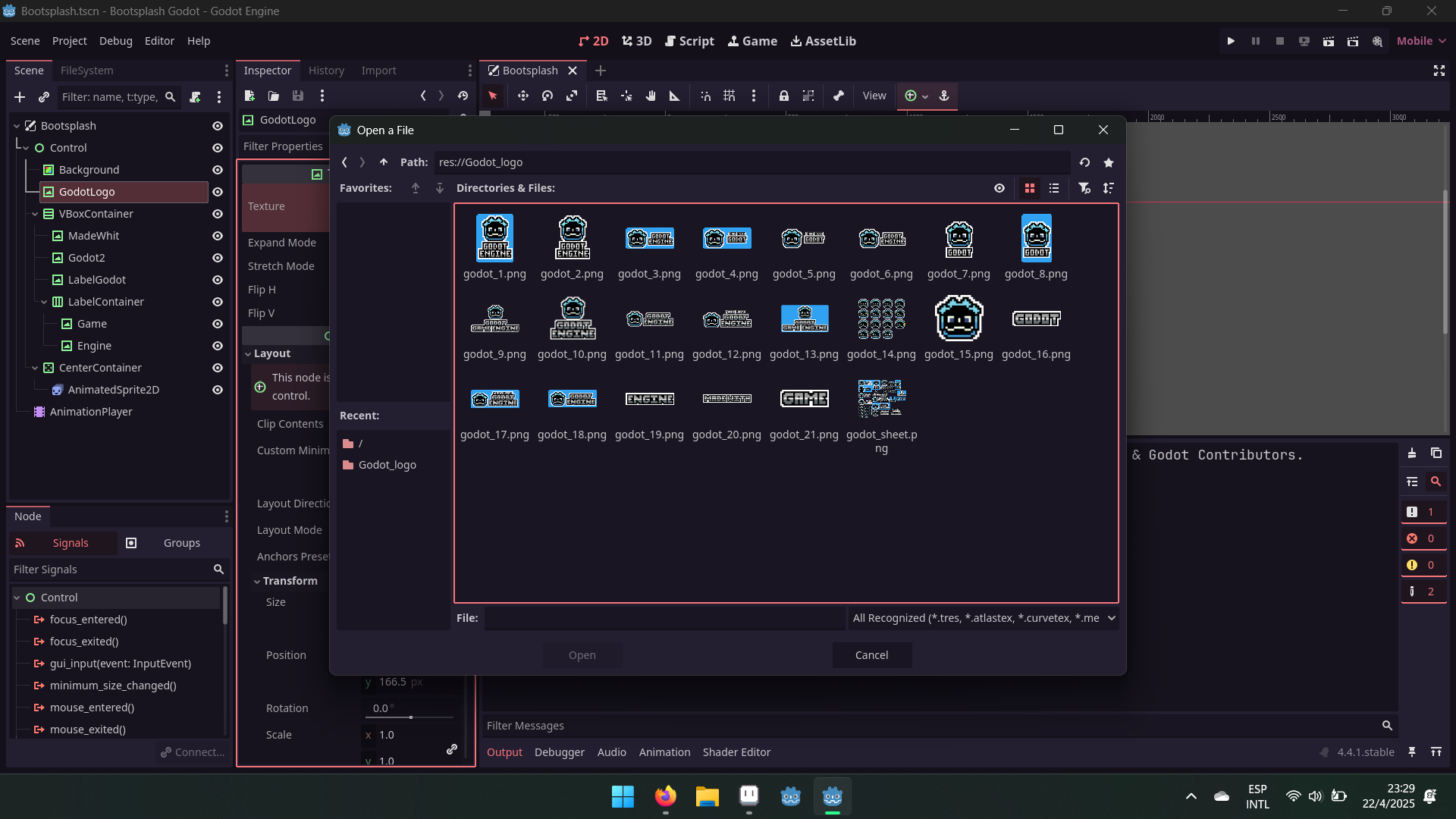
Task: Open file sort options in dialog
Action: click(x=1109, y=188)
